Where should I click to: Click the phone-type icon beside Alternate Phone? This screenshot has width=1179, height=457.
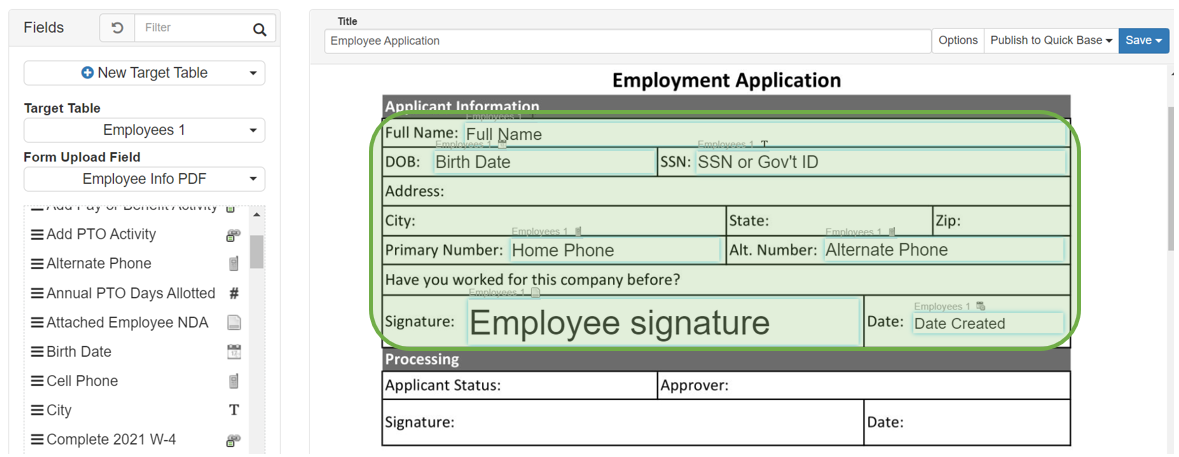click(x=234, y=264)
